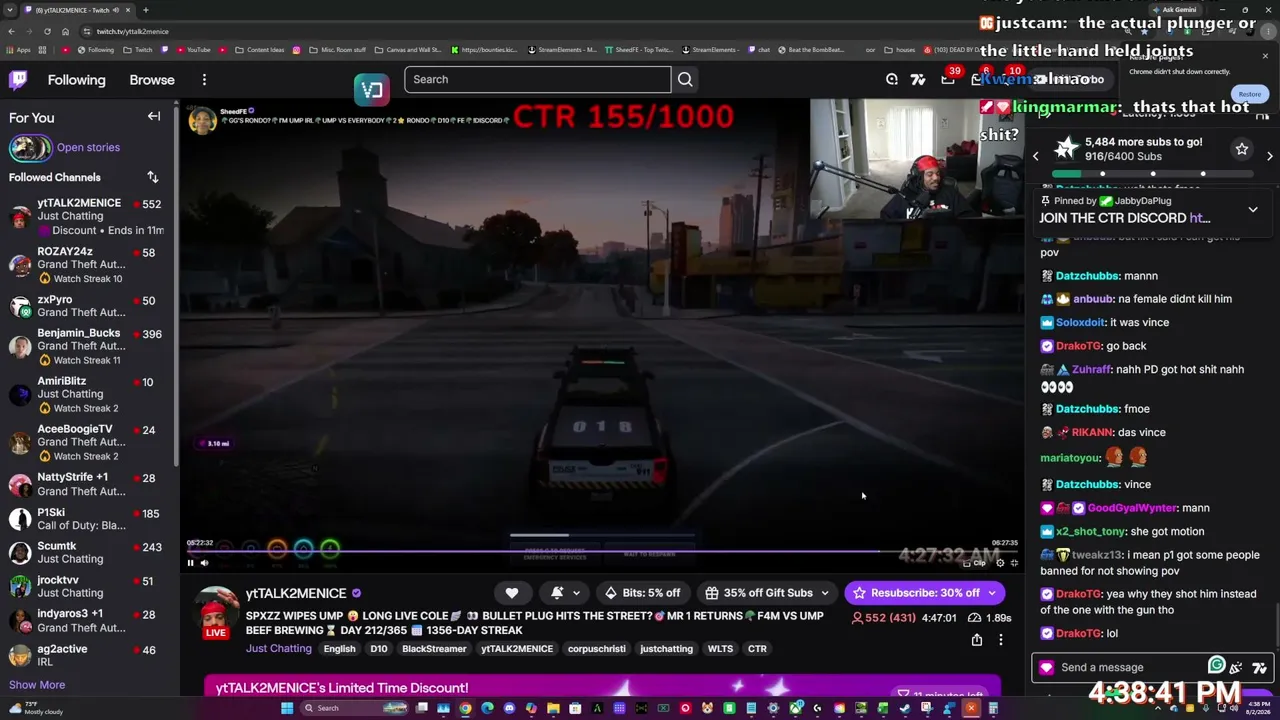Open stream more options below viewer count
This screenshot has width=1280, height=720.
pyautogui.click(x=1000, y=640)
